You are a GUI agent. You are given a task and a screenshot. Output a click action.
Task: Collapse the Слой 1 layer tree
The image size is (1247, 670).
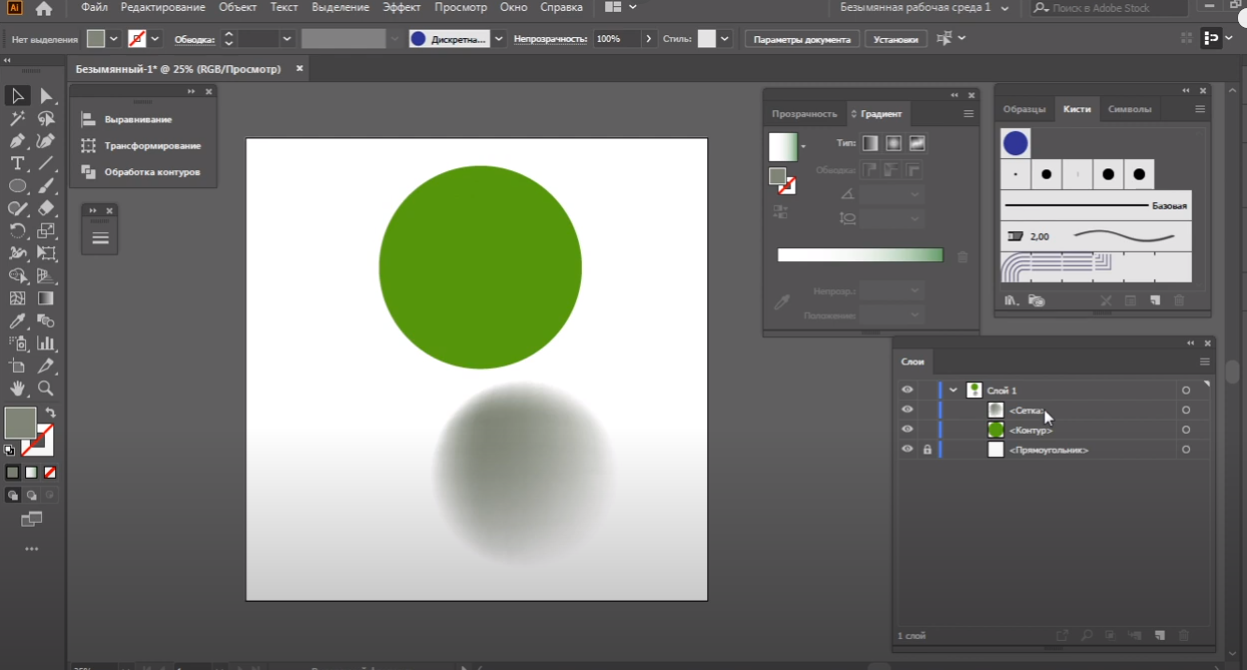(x=954, y=390)
